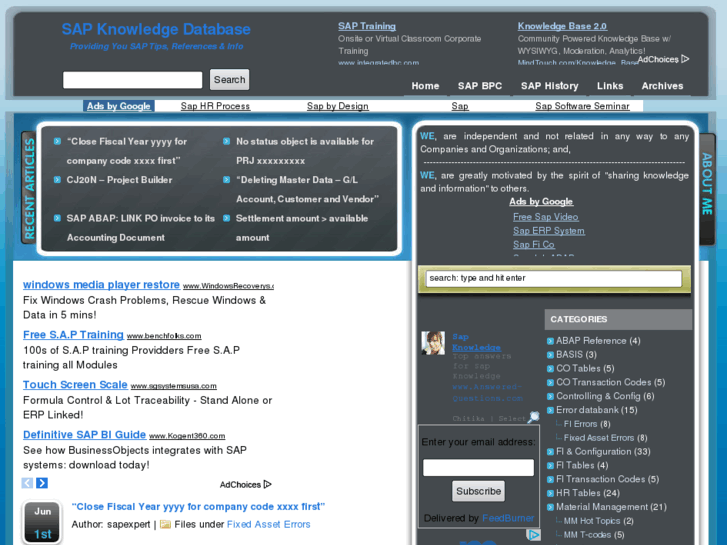Image resolution: width=727 pixels, height=545 pixels.
Task: Open the FI Errors subcategory
Action: 587,424
